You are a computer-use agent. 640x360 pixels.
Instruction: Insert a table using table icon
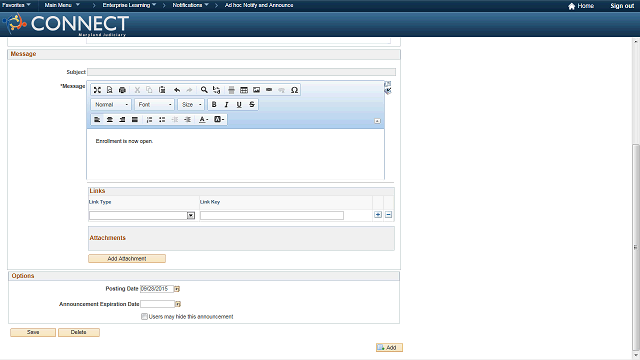pyautogui.click(x=244, y=90)
